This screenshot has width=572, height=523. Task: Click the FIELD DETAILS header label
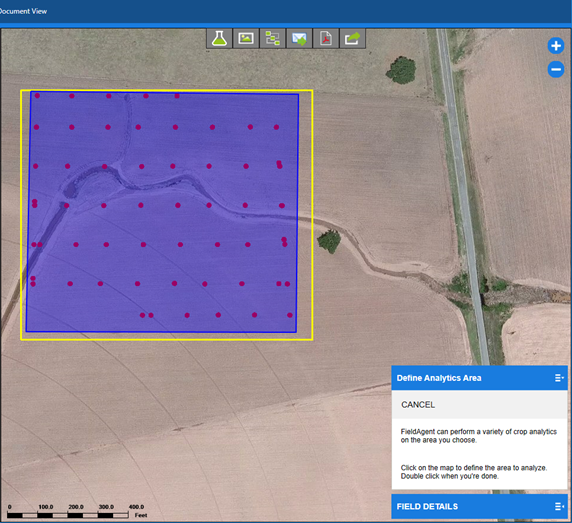click(x=427, y=506)
